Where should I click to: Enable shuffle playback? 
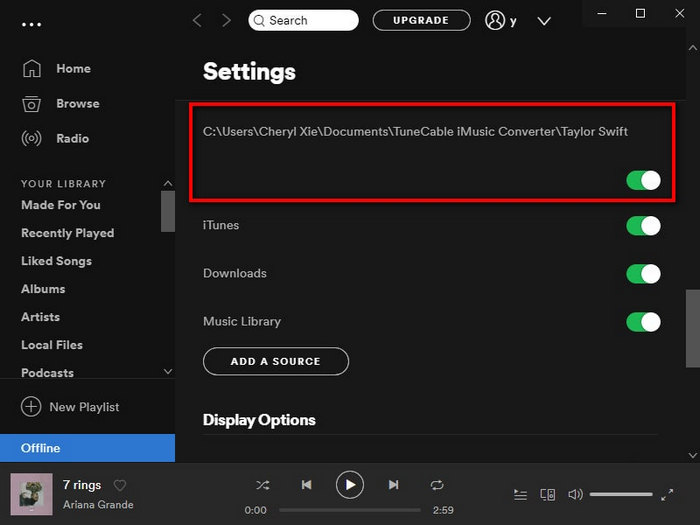coord(262,485)
